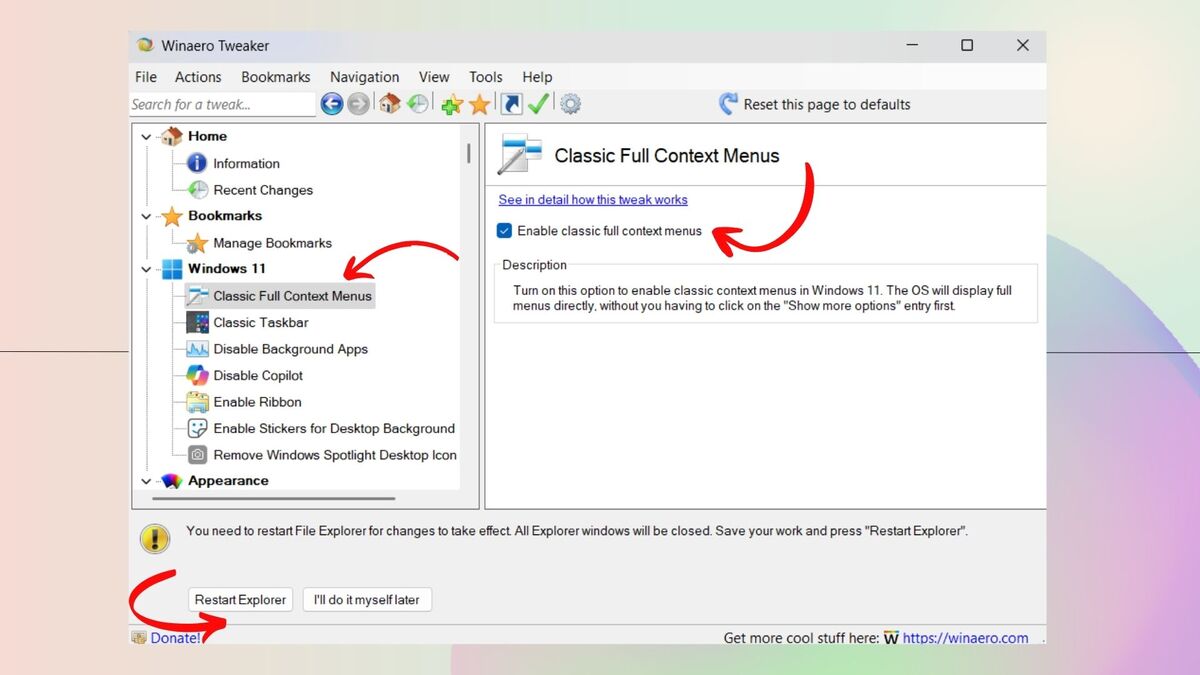
Task: Click the Disable Copilot colorful icon
Action: pos(197,375)
